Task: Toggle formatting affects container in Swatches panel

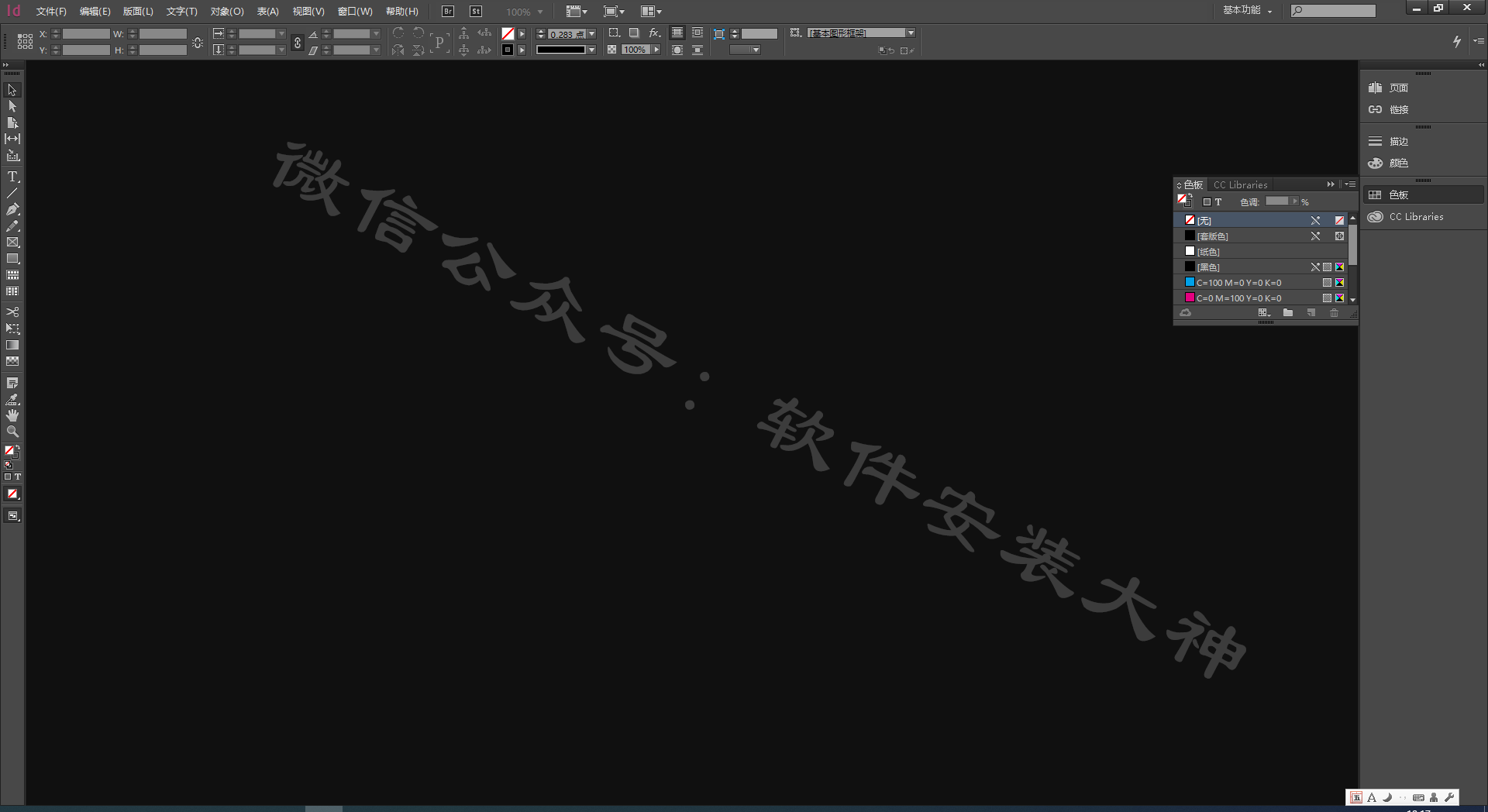Action: tap(1207, 202)
